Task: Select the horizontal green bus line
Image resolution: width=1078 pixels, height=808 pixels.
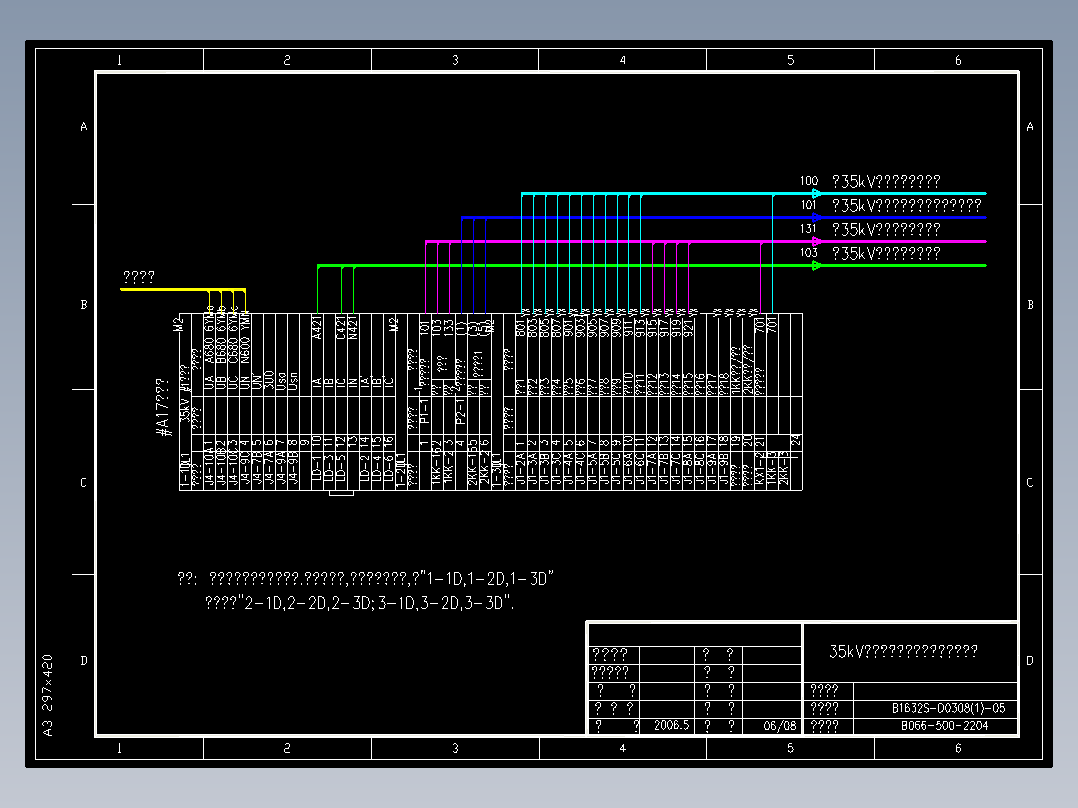Action: point(651,265)
